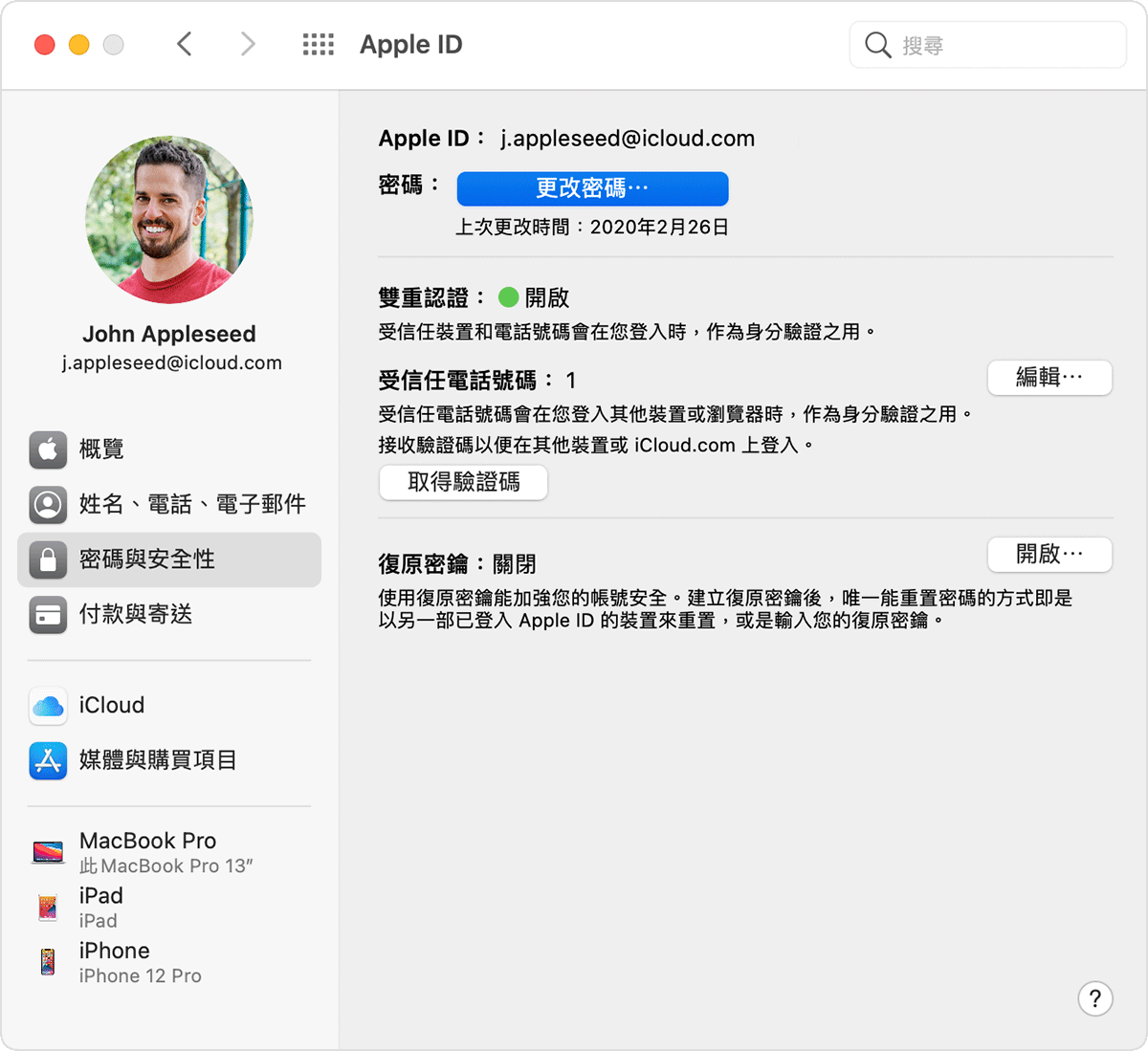Click the card icon for 付款與寄送
The image size is (1148, 1052).
48,615
